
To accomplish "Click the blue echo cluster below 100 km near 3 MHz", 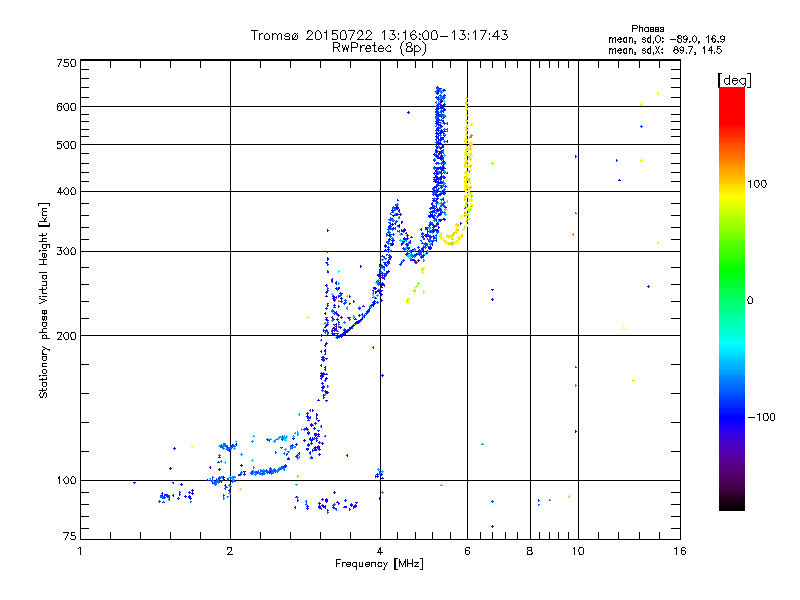I will pos(327,505).
